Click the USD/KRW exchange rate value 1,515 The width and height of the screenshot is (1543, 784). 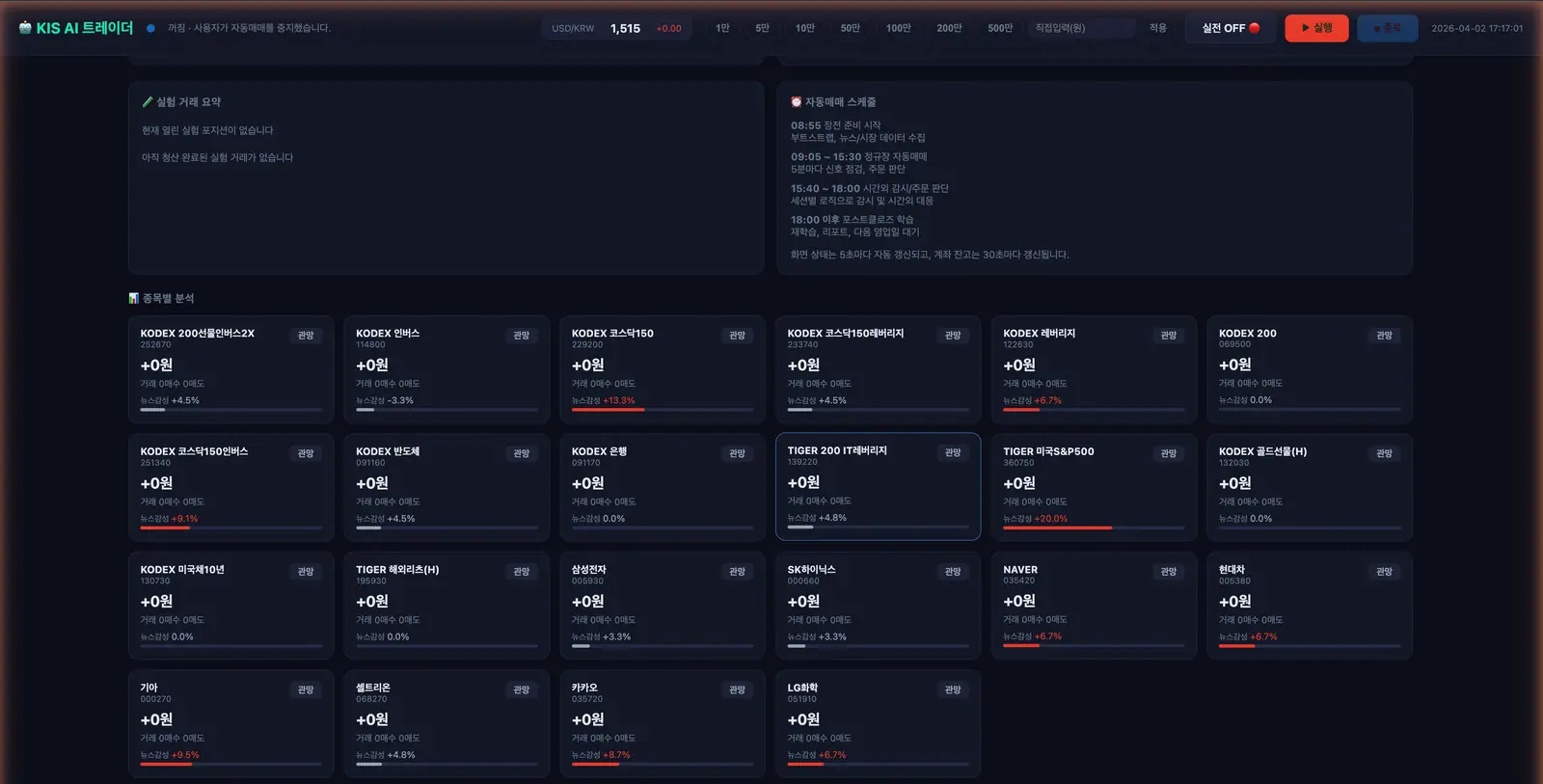(x=625, y=29)
